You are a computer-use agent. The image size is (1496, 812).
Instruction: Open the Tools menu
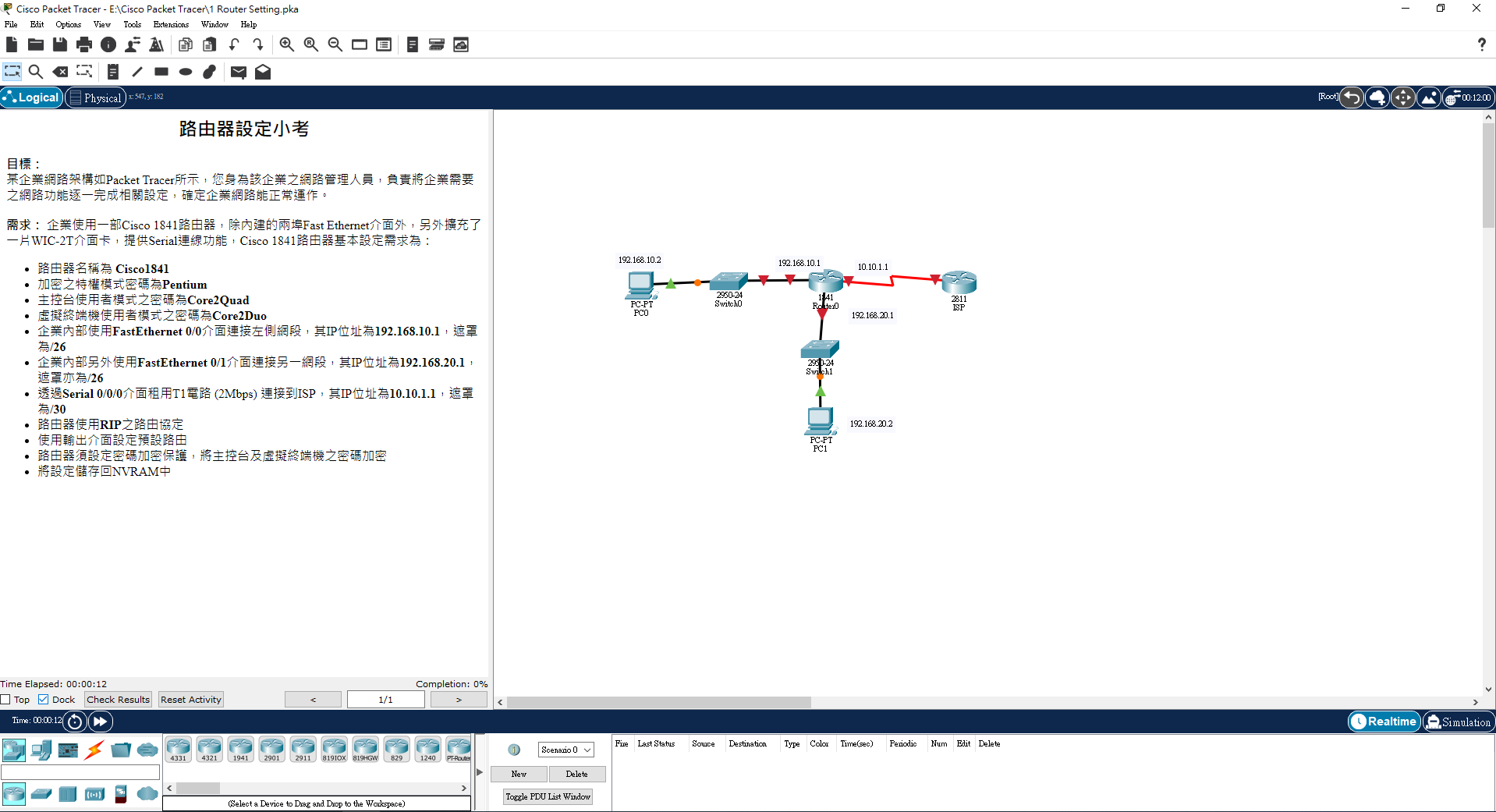click(x=133, y=24)
